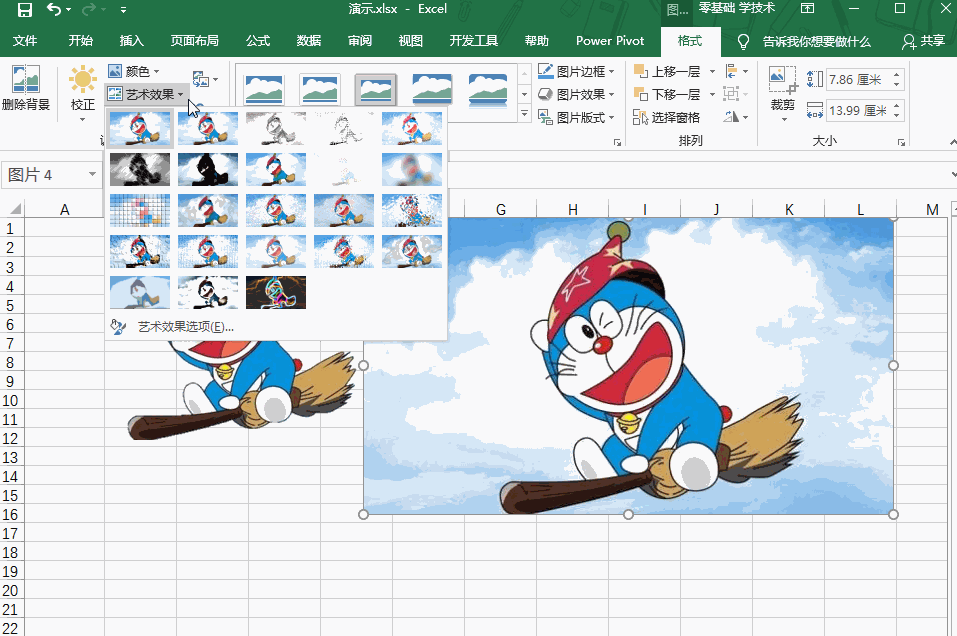
Task: Expand the arrow beside 下移一层
Action: 712,95
